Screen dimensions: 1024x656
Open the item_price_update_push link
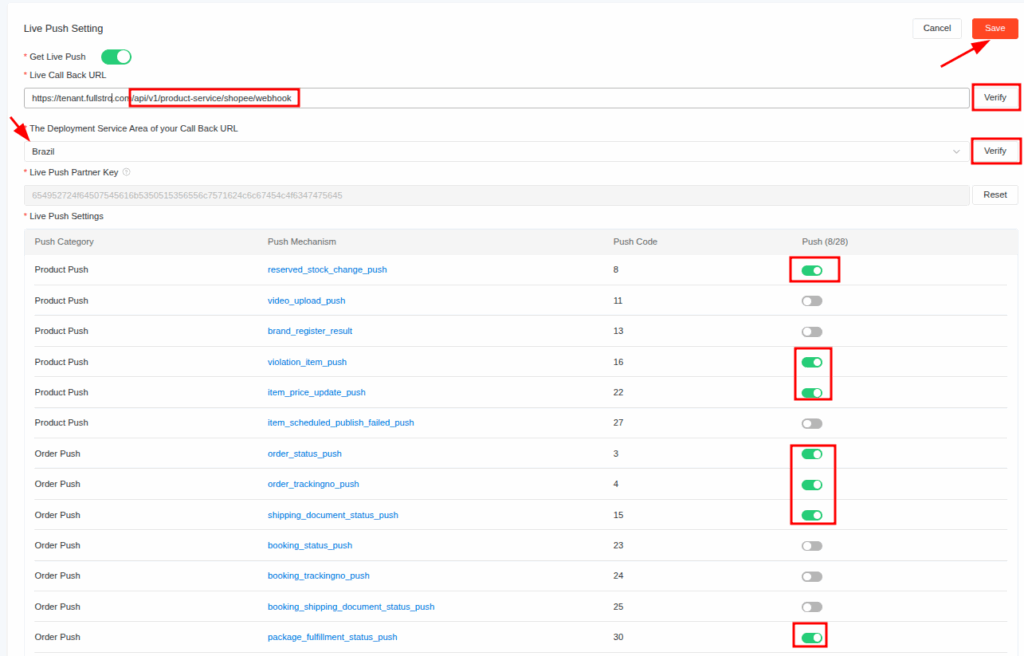pos(316,393)
